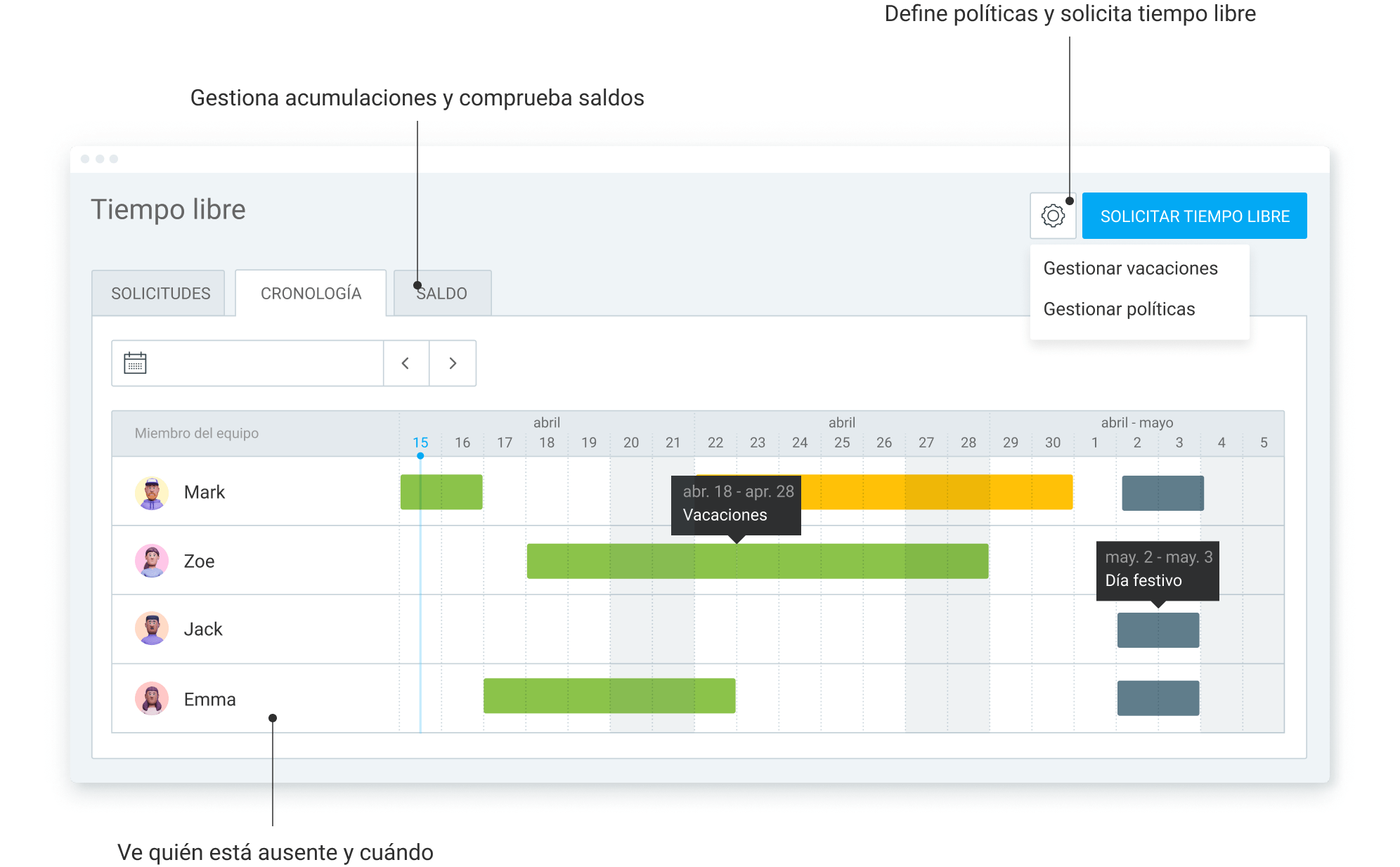The image size is (1400, 867).
Task: Click Jack's gray holiday block
Action: point(1158,630)
